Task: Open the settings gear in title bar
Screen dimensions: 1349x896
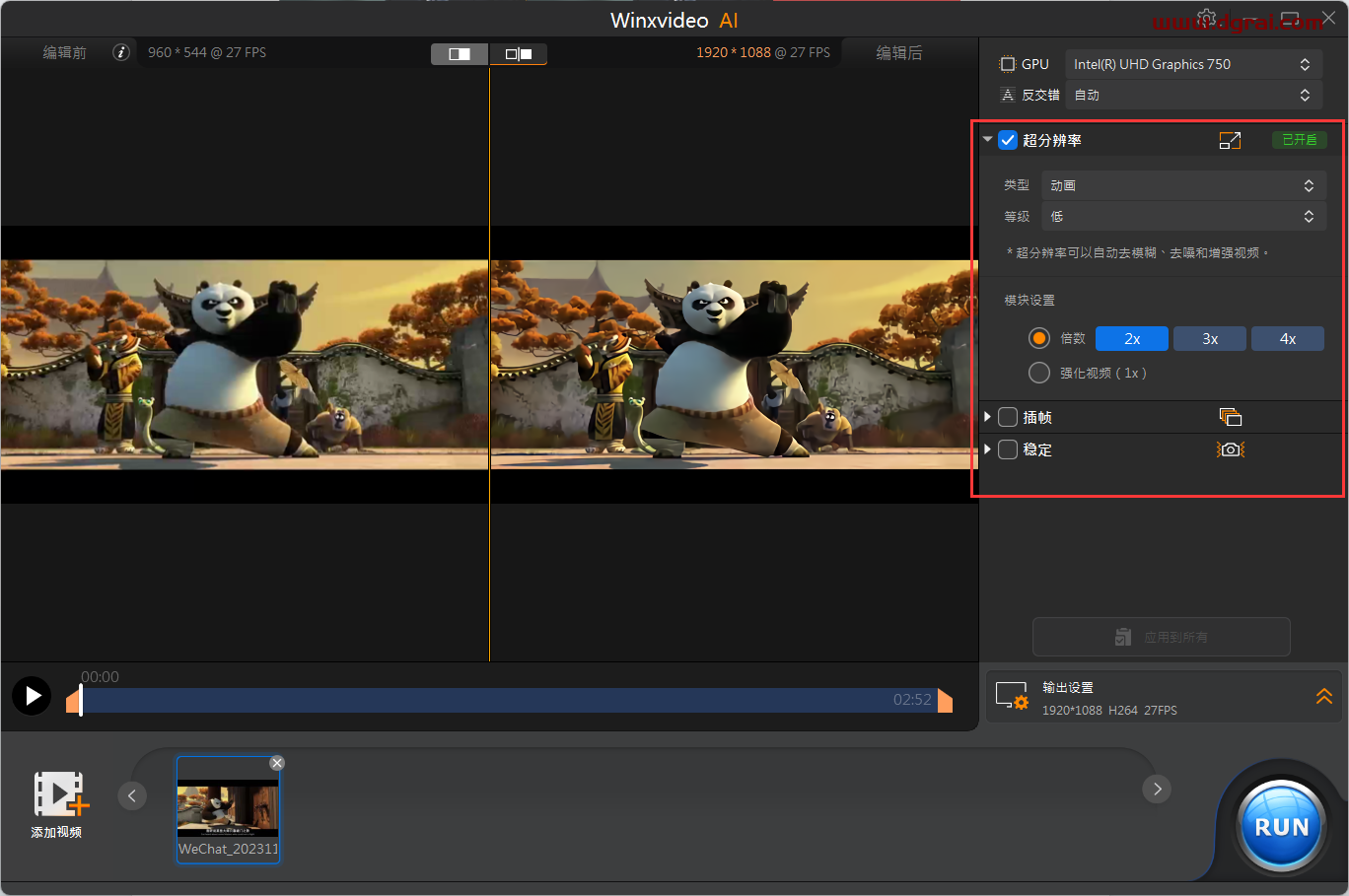Action: [x=1206, y=19]
